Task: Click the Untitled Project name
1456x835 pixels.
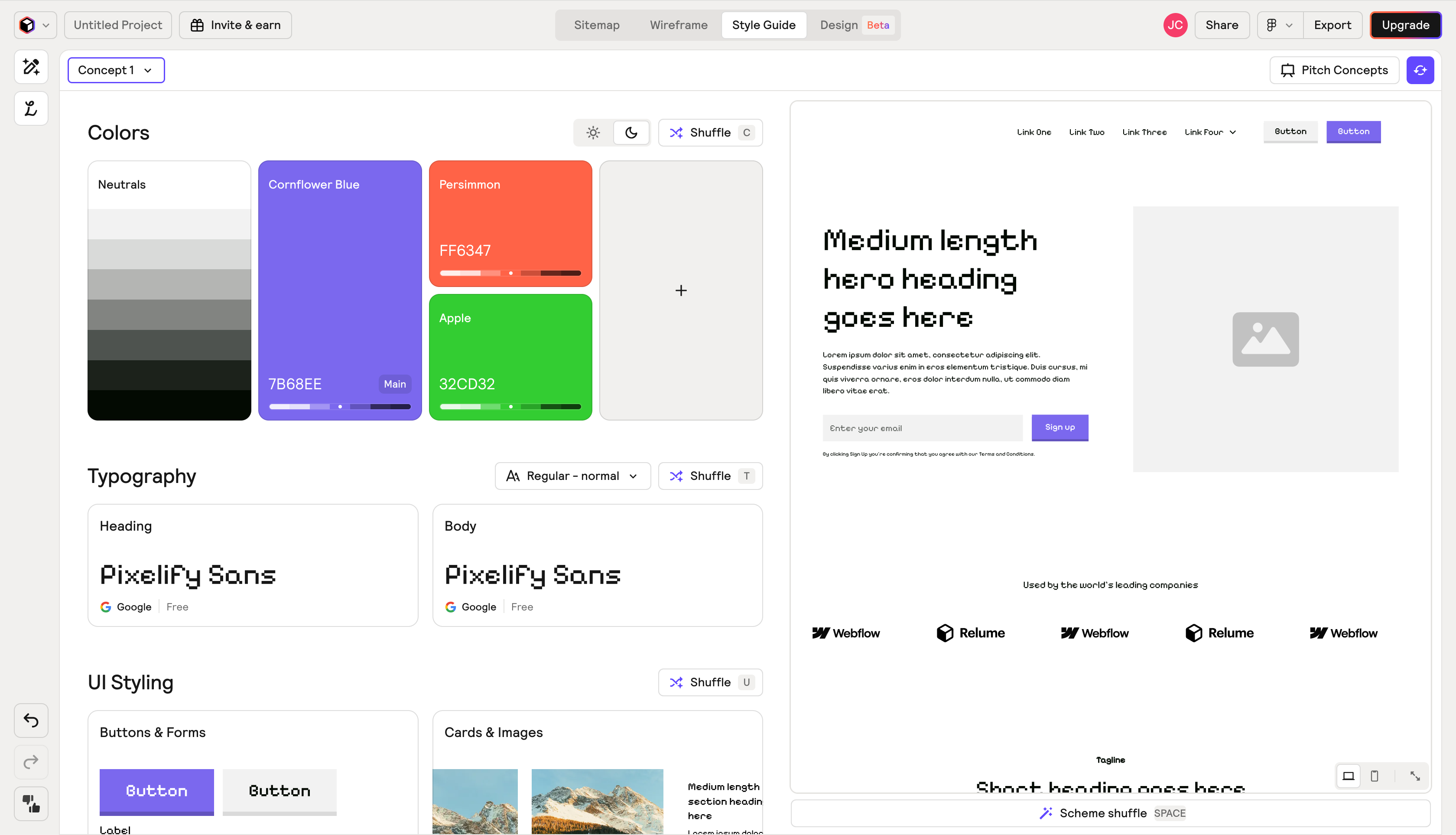Action: tap(118, 25)
